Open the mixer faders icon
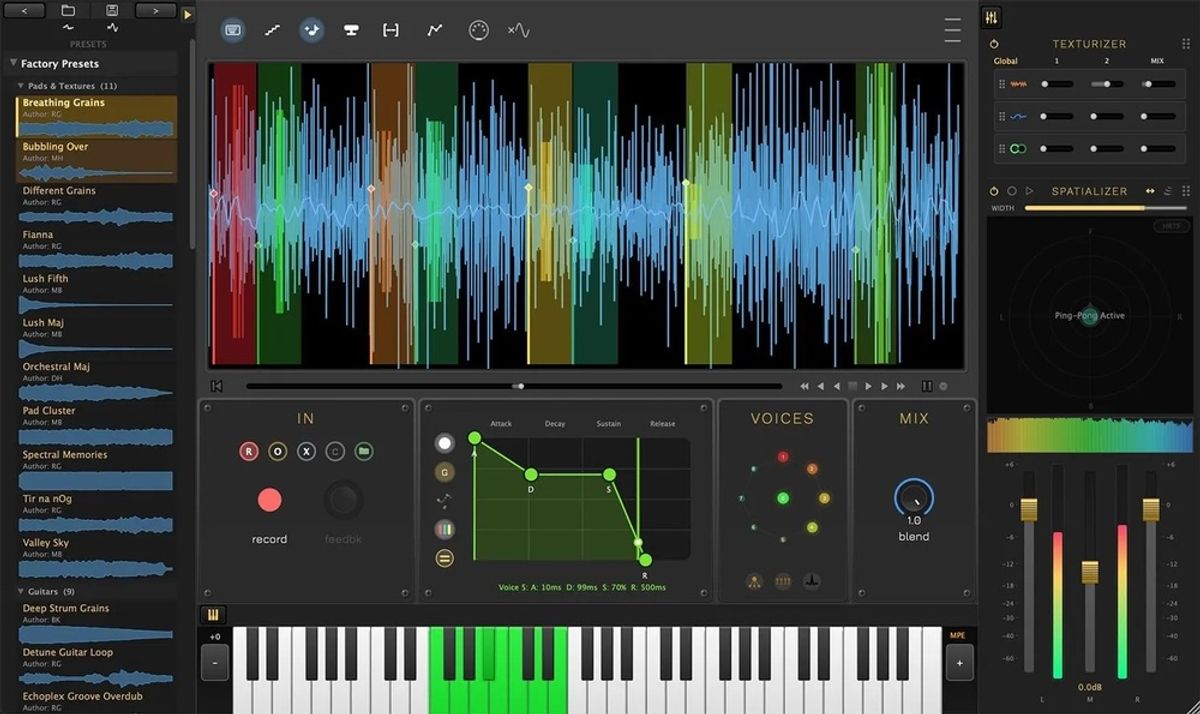Screen dimensions: 1200x714 point(991,17)
